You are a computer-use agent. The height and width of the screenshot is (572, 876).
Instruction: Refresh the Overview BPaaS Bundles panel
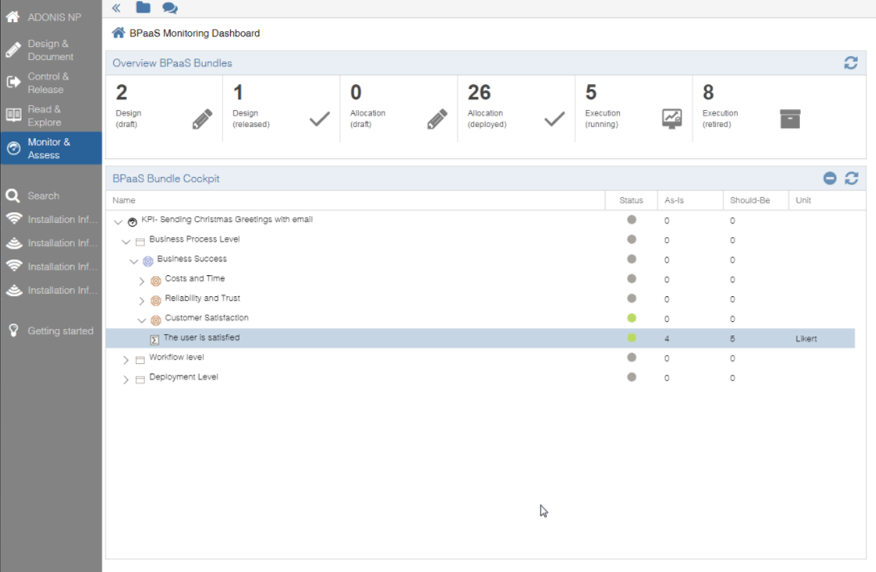point(850,63)
